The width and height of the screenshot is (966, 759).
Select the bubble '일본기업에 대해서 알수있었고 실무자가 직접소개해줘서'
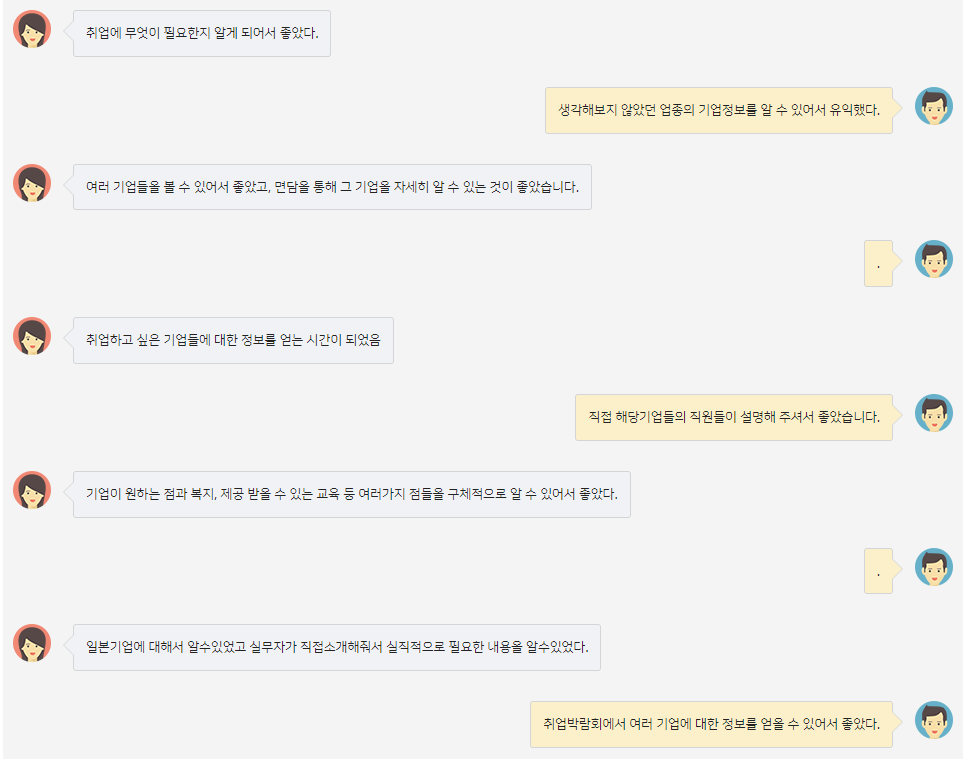tap(337, 647)
